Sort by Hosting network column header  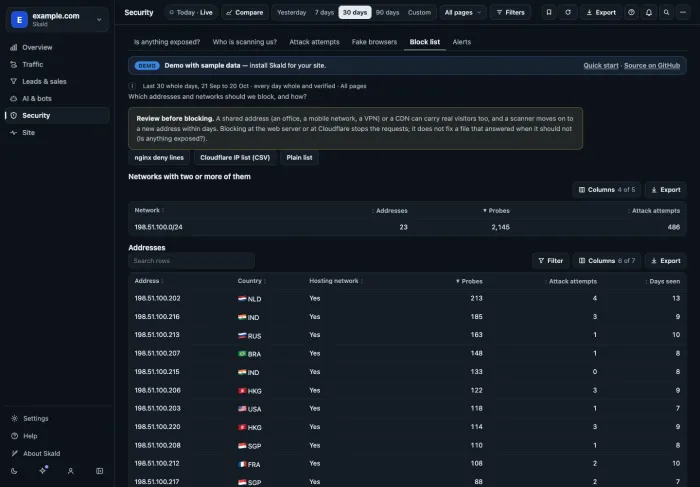point(336,281)
